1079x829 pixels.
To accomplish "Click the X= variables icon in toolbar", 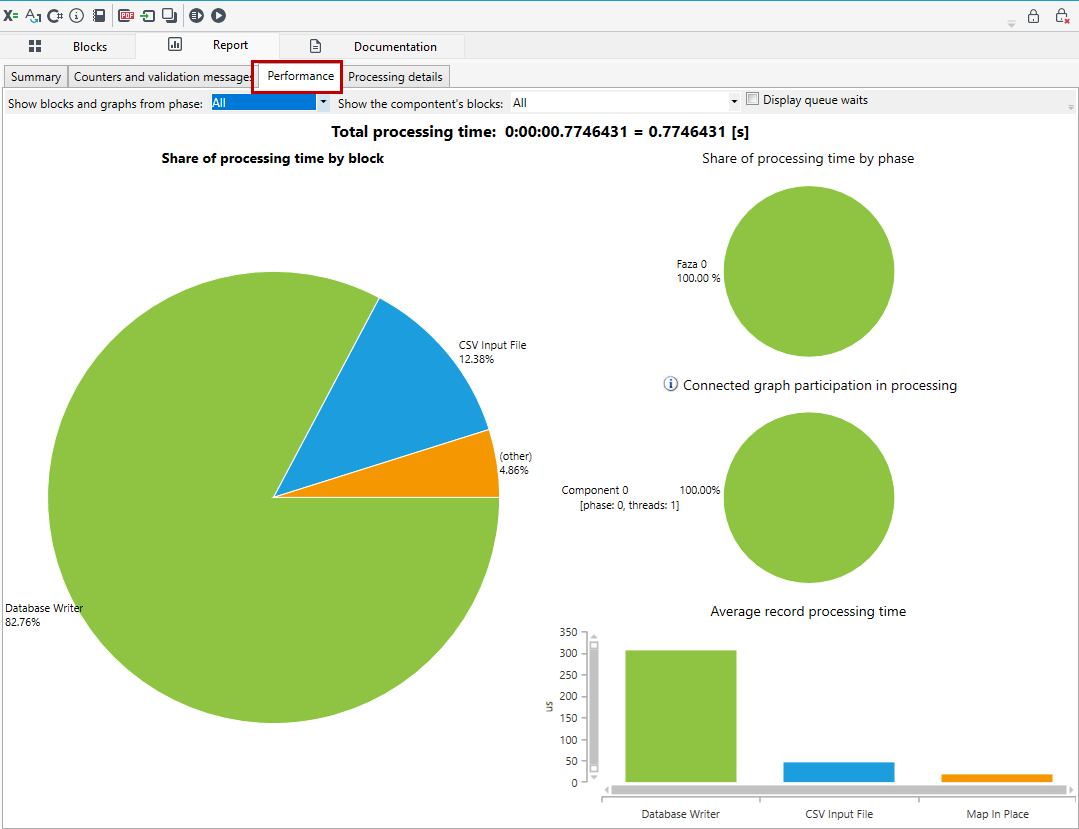I will point(11,15).
